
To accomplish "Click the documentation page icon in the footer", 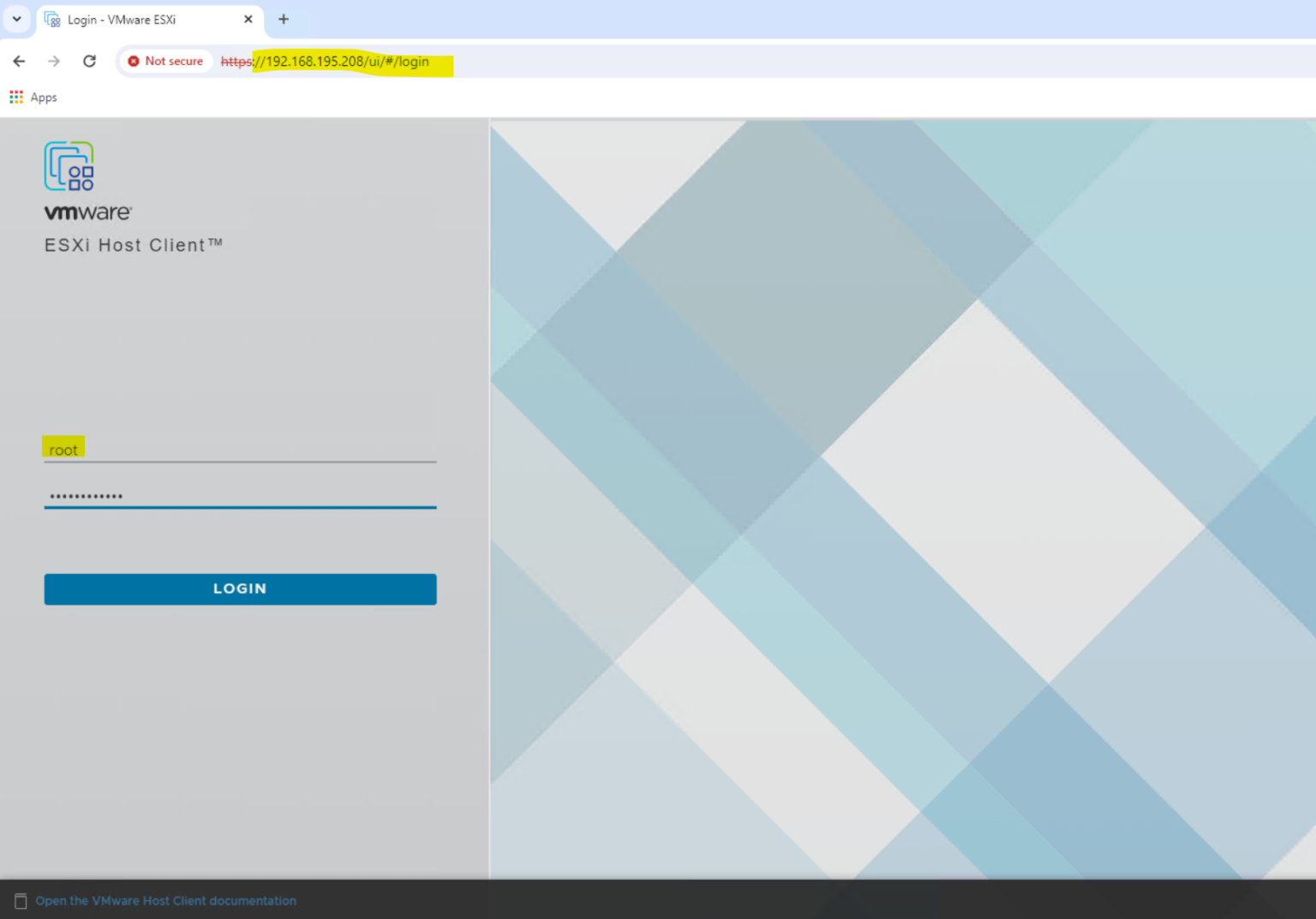I will click(21, 900).
